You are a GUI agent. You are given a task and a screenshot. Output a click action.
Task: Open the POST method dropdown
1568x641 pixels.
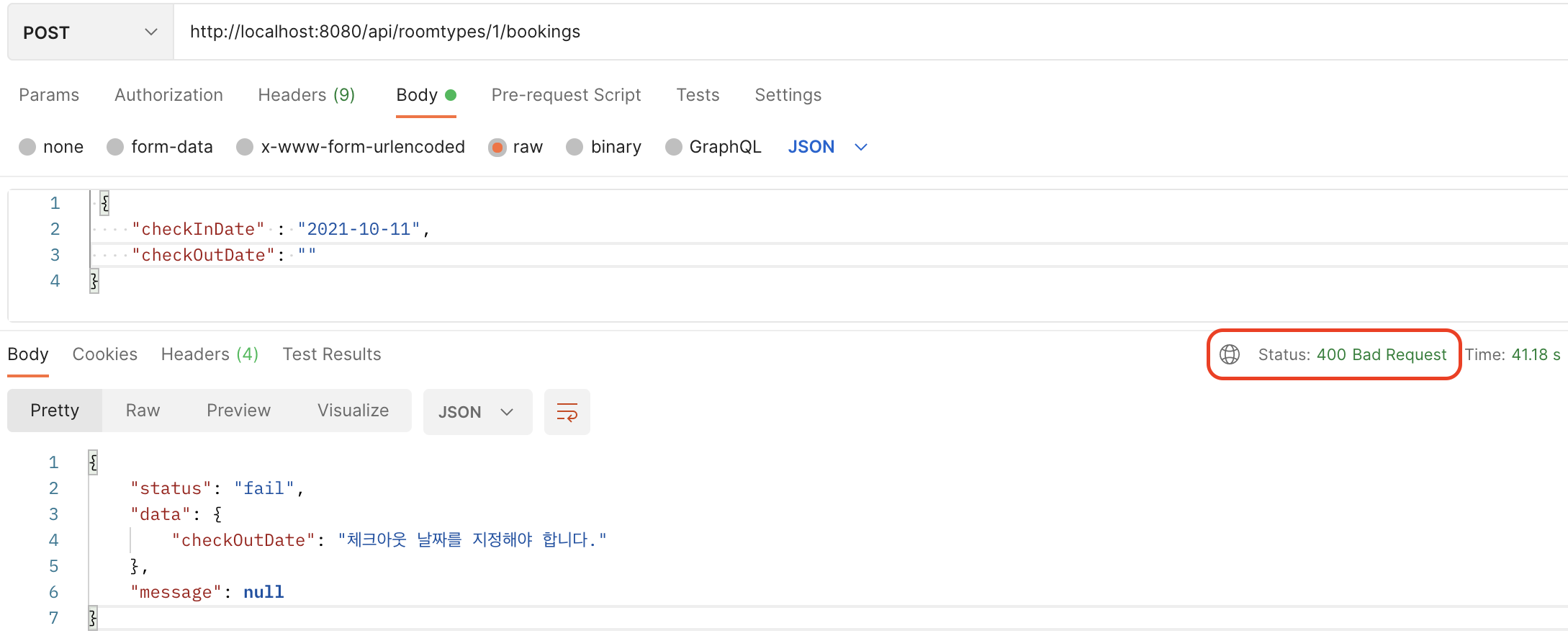[x=90, y=32]
